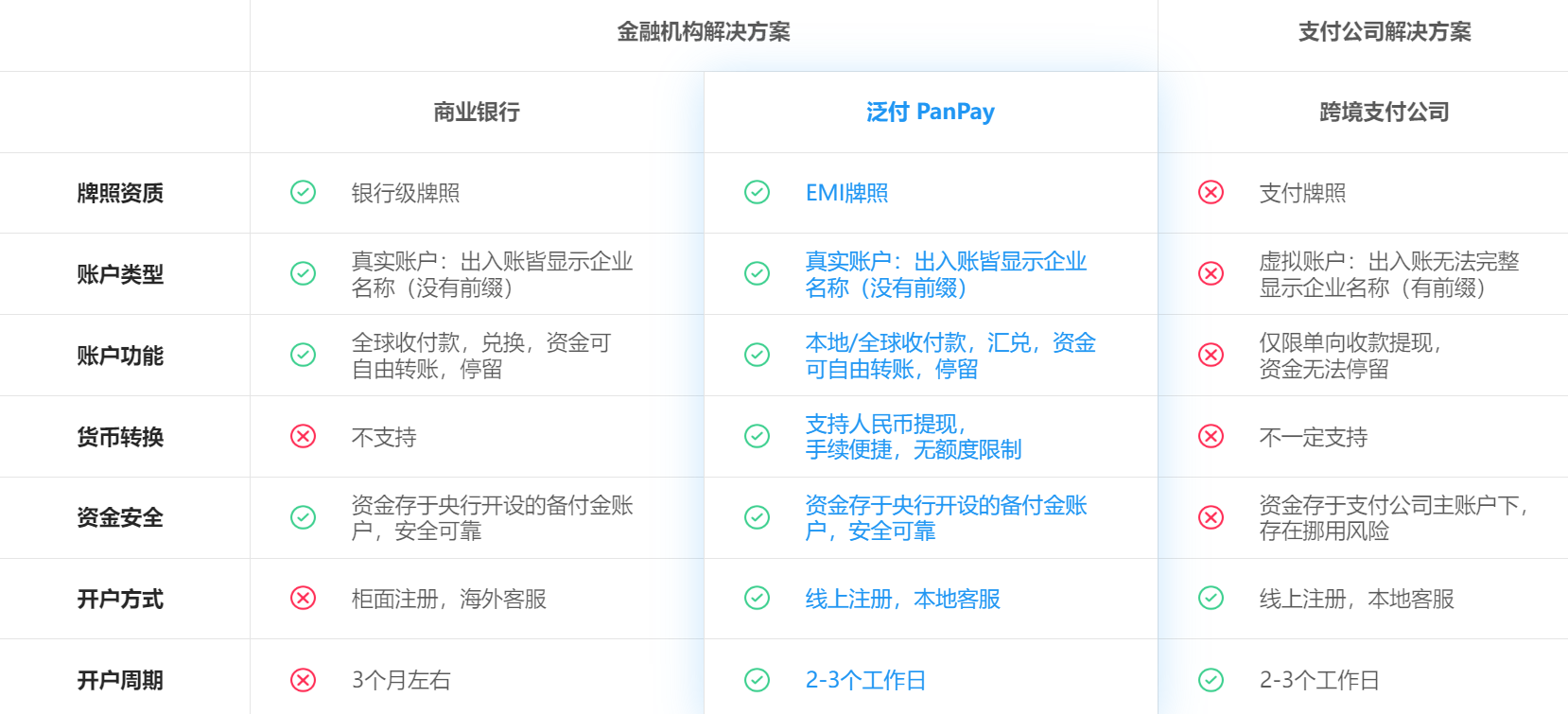Click the red cross beside 仅限单向收款提现

coord(1211,356)
